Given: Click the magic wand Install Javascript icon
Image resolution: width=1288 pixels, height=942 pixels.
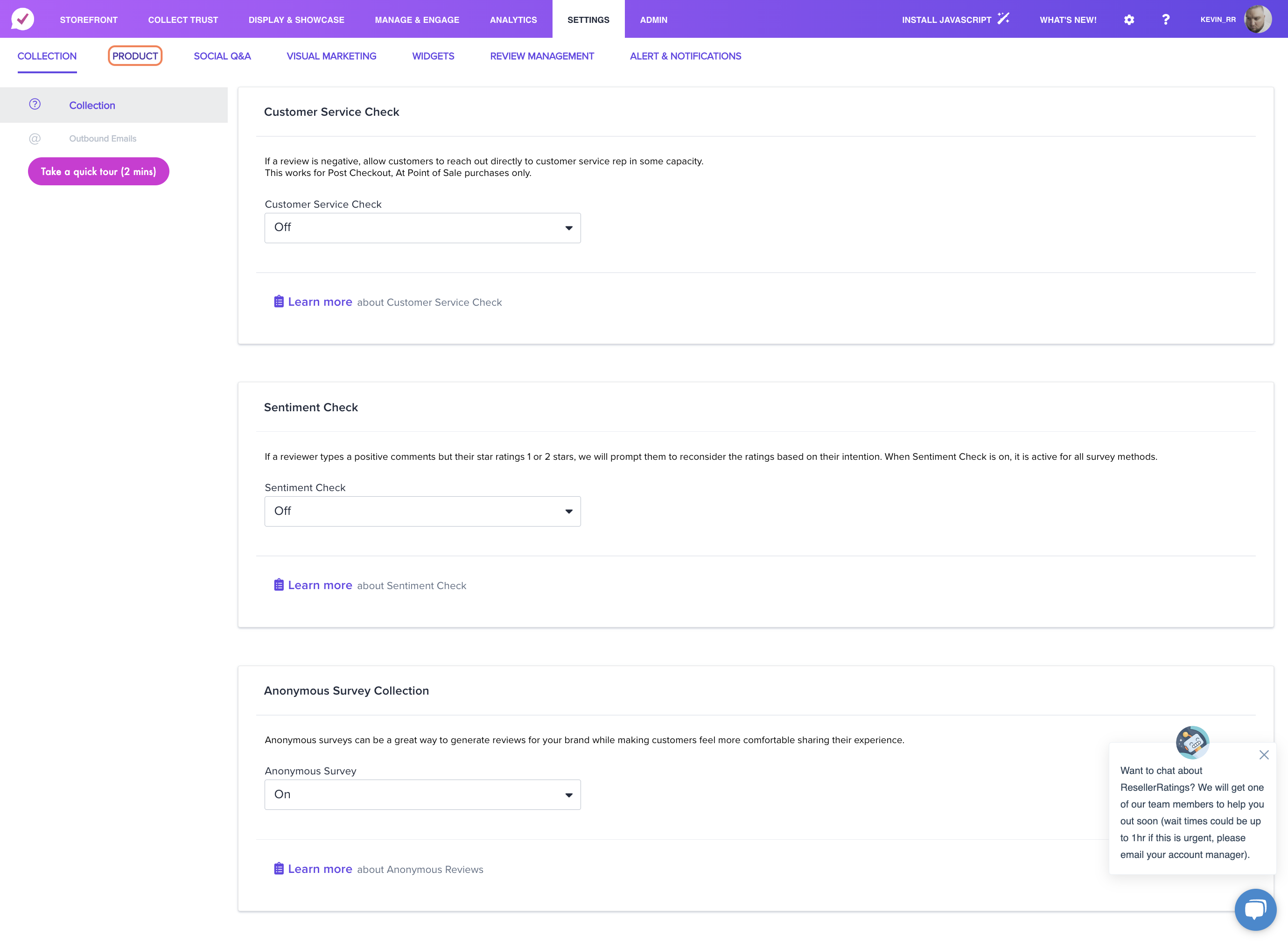Looking at the screenshot, I should 1004,19.
